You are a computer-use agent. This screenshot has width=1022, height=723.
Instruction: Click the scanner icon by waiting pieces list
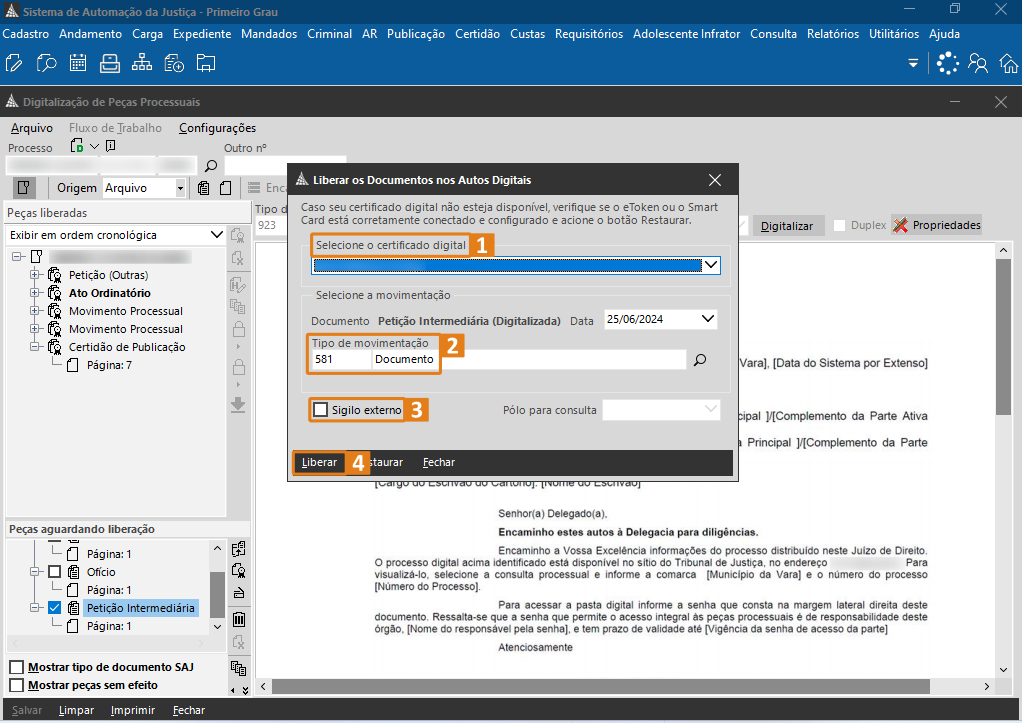coord(239,593)
